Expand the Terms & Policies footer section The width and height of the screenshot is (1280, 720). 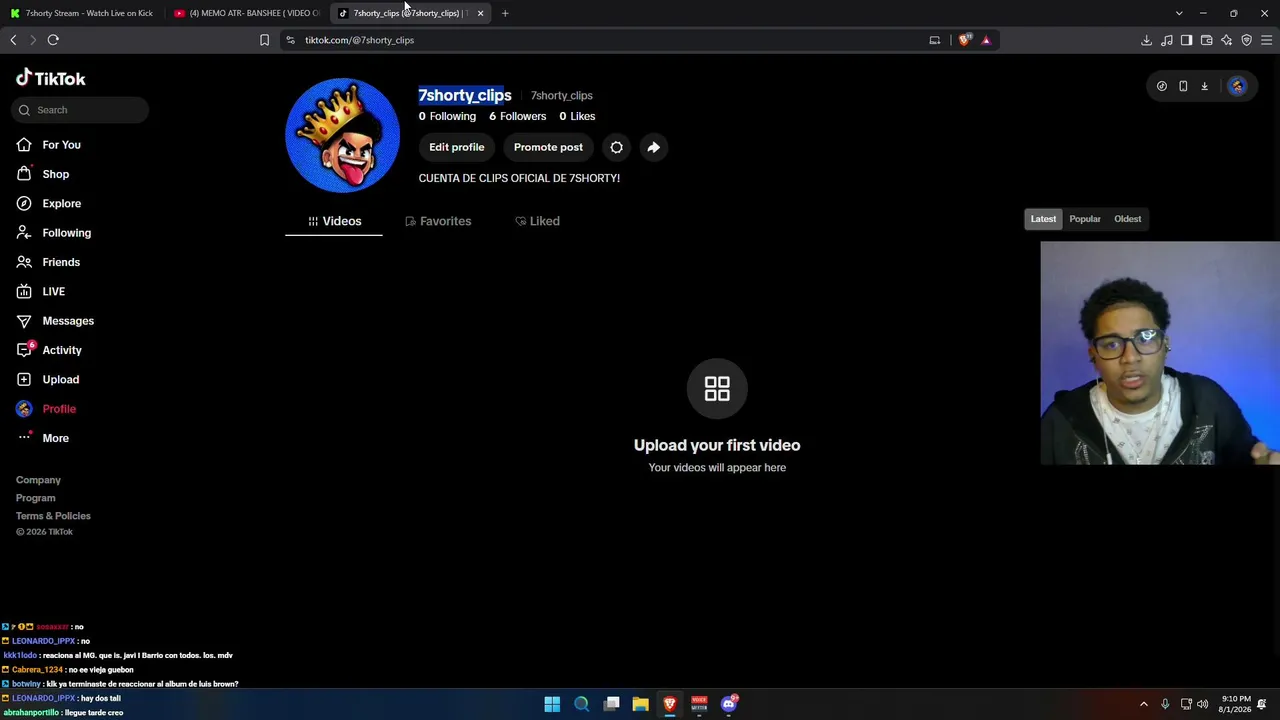pyautogui.click(x=53, y=516)
